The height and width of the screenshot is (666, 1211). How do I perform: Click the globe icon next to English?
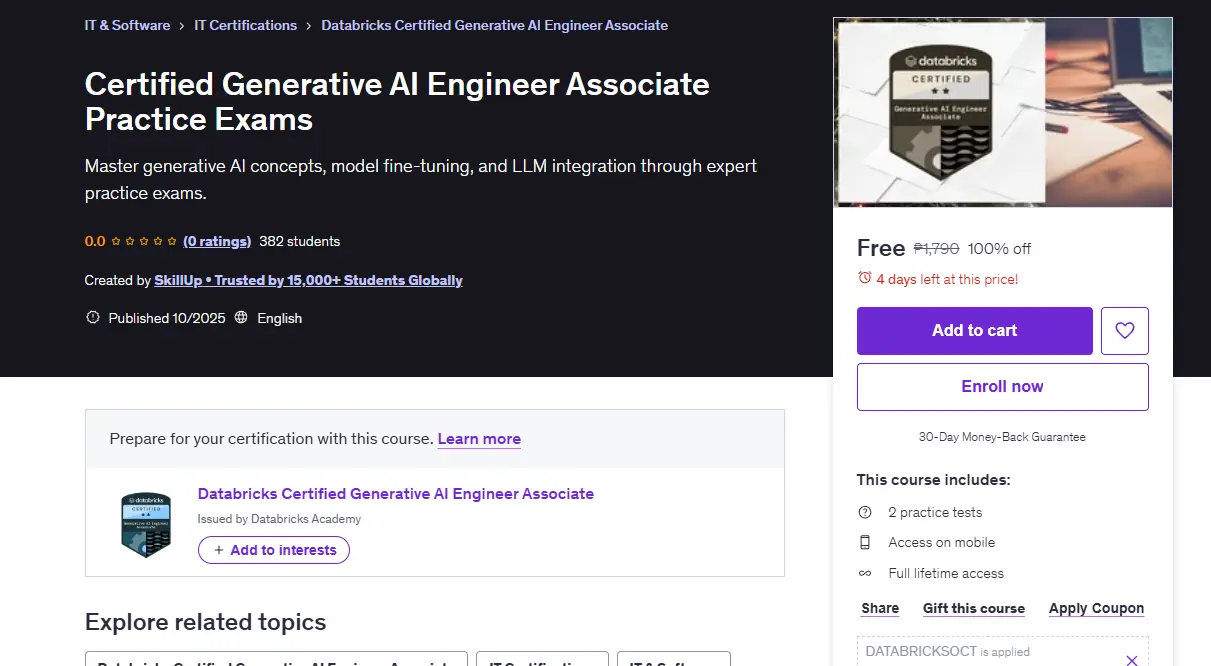click(241, 318)
